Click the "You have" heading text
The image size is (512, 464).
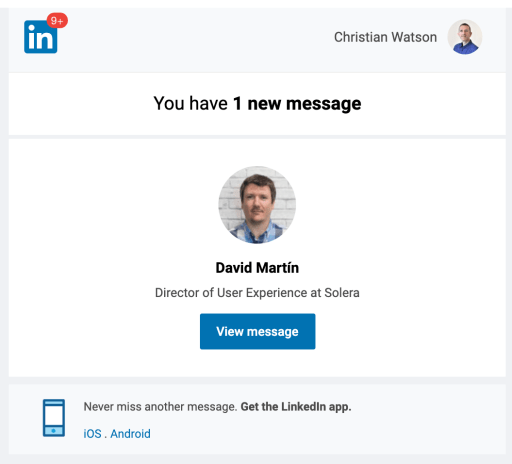[190, 103]
